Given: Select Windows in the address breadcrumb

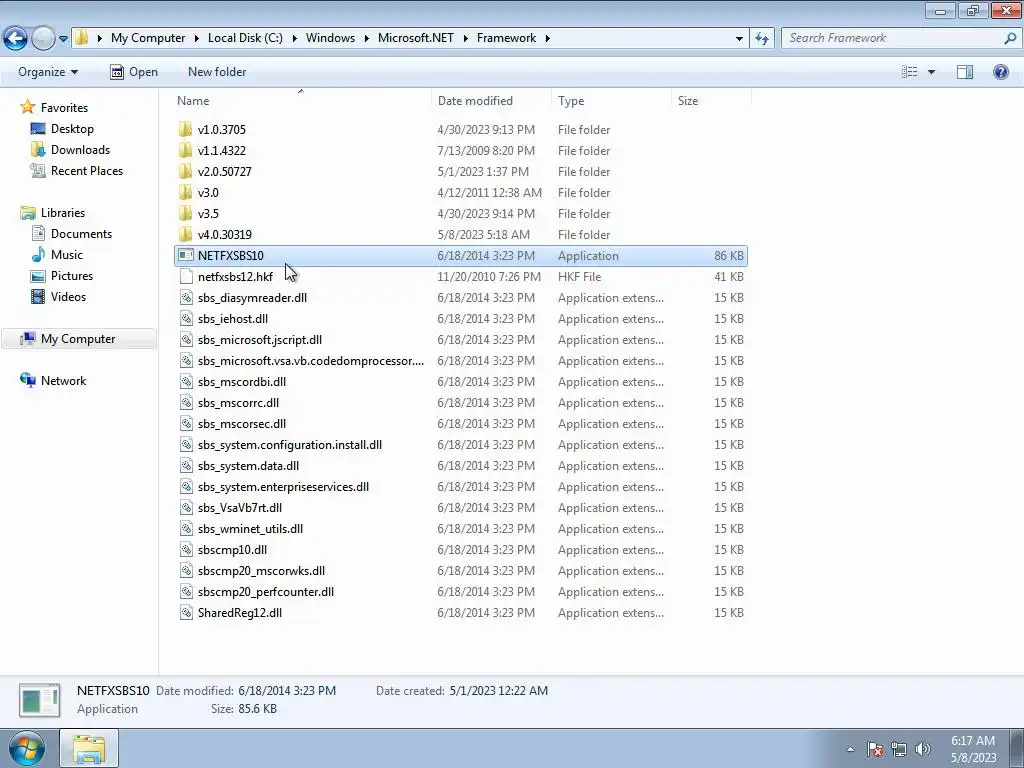Looking at the screenshot, I should click(330, 38).
